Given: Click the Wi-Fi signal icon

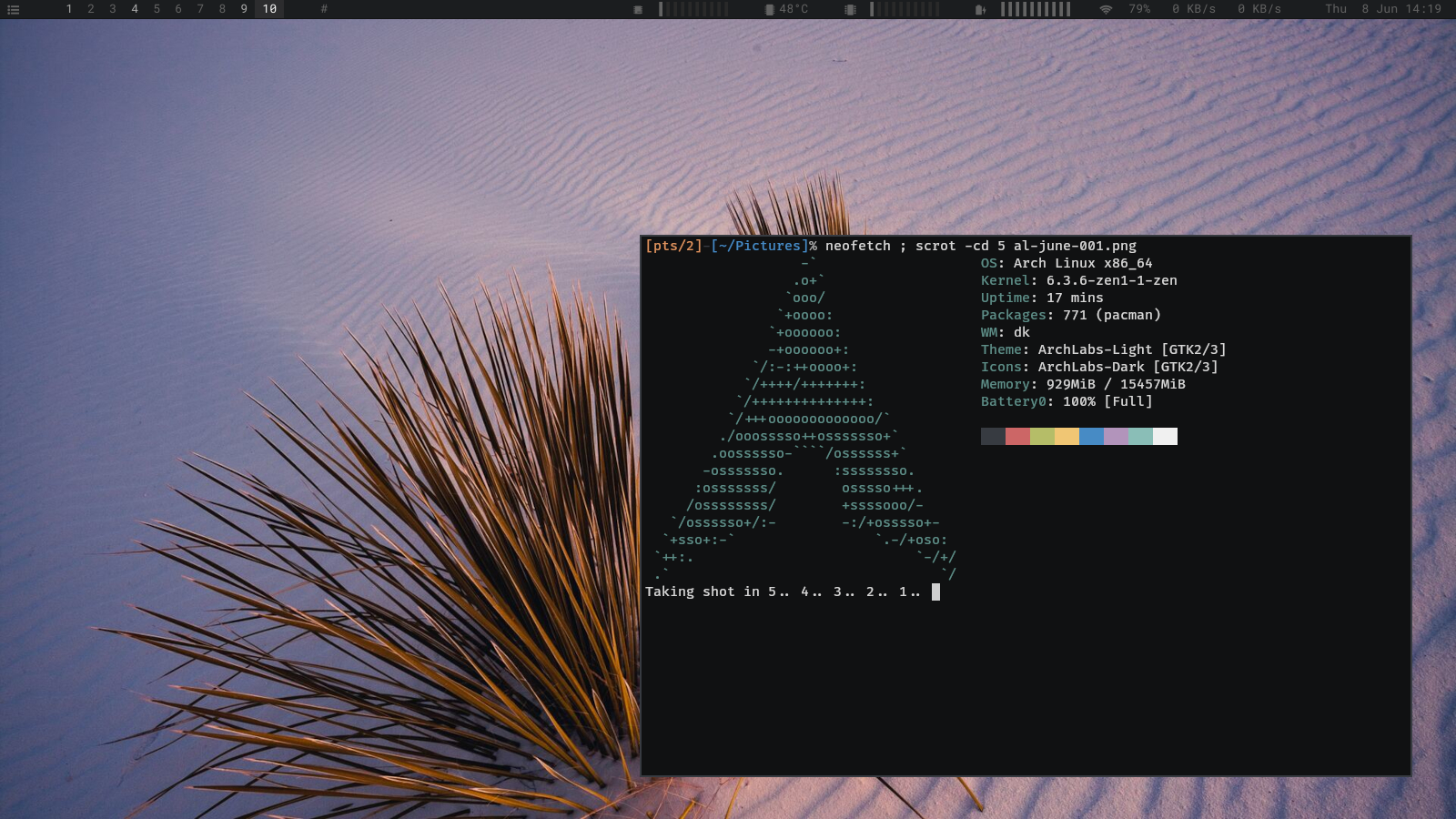Looking at the screenshot, I should (1107, 9).
